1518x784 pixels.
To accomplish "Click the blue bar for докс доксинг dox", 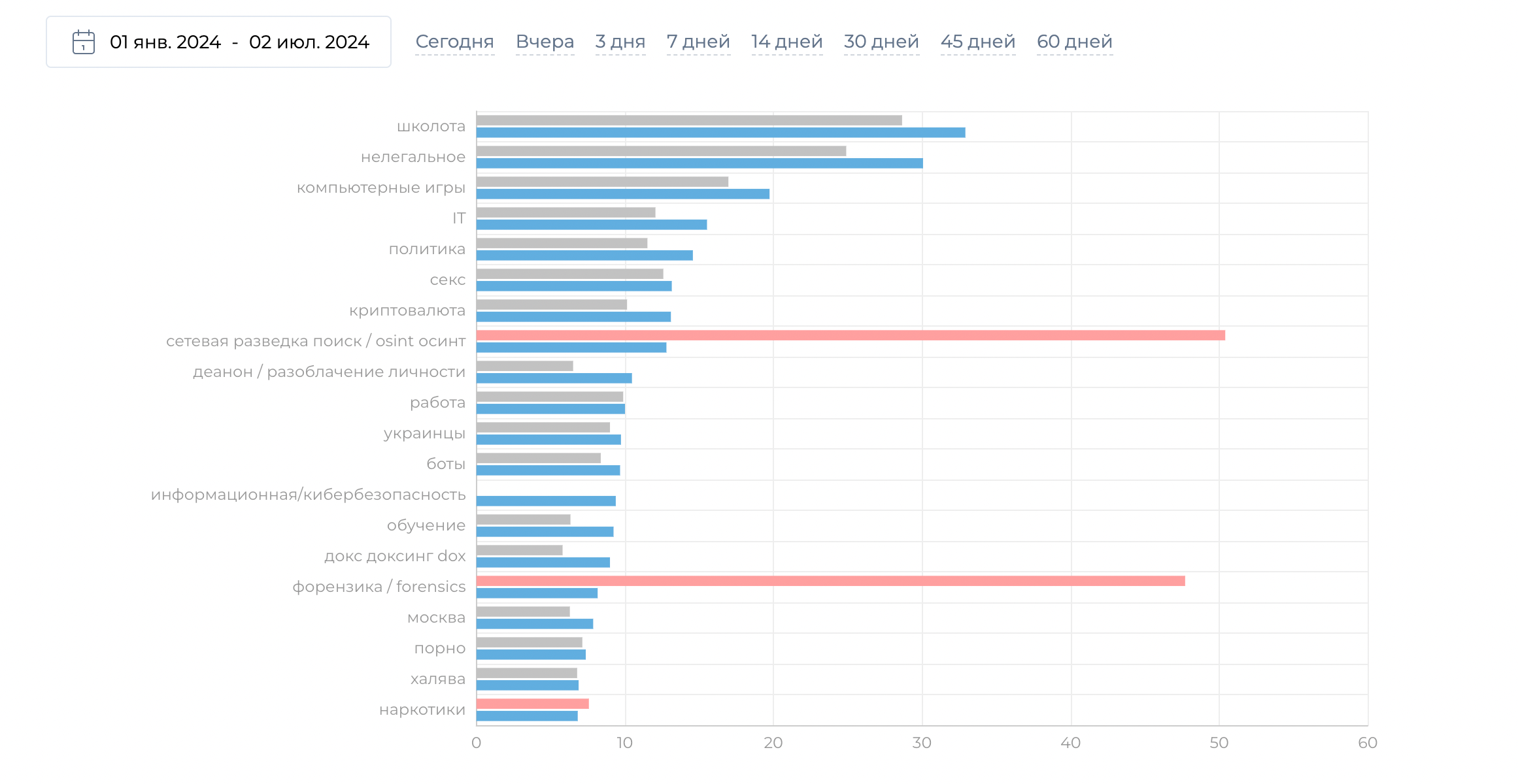I will pyautogui.click(x=543, y=563).
